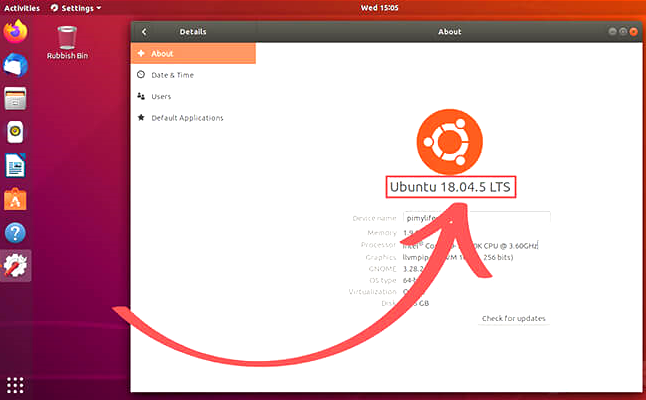Screen dimensions: 646x400
Task: Open the Files manager dock icon
Action: [x=16, y=98]
